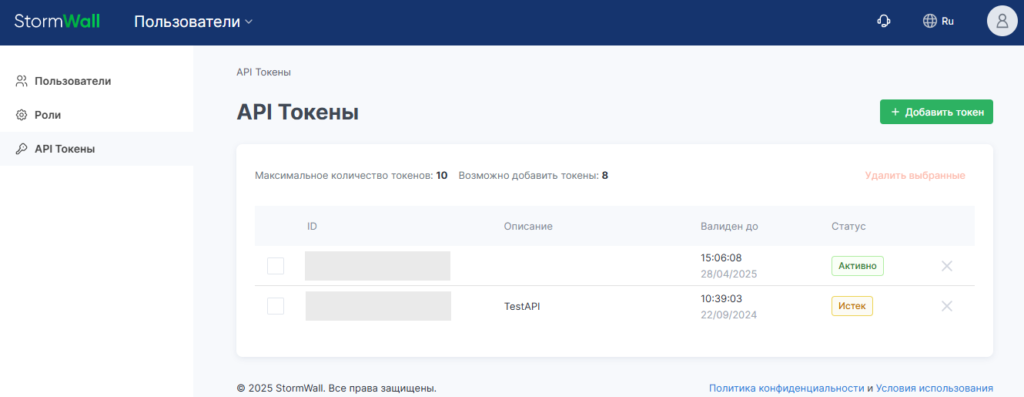This screenshot has width=1024, height=397.
Task: Open the Политика конфиденциальности link
Action: point(786,389)
